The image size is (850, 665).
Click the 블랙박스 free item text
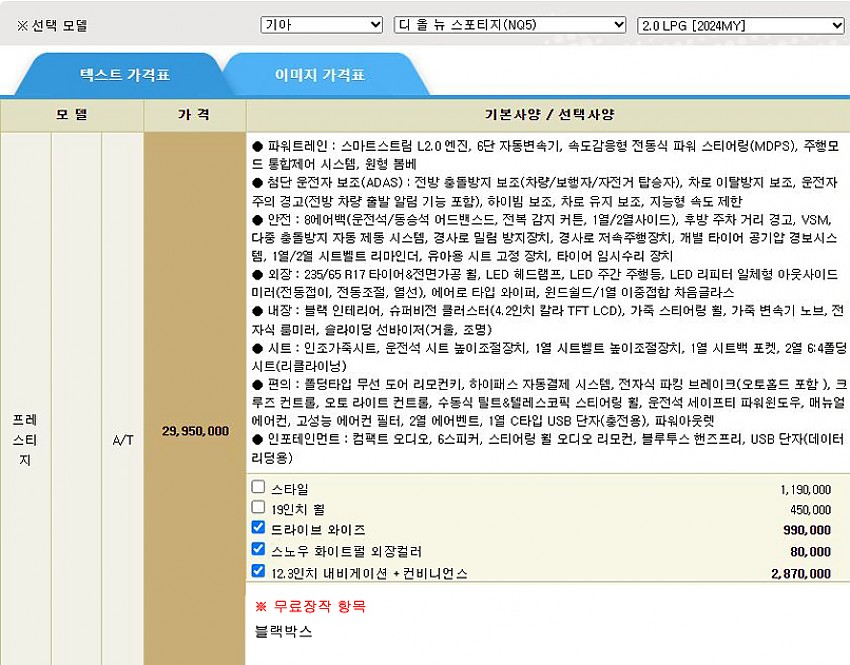(x=284, y=632)
